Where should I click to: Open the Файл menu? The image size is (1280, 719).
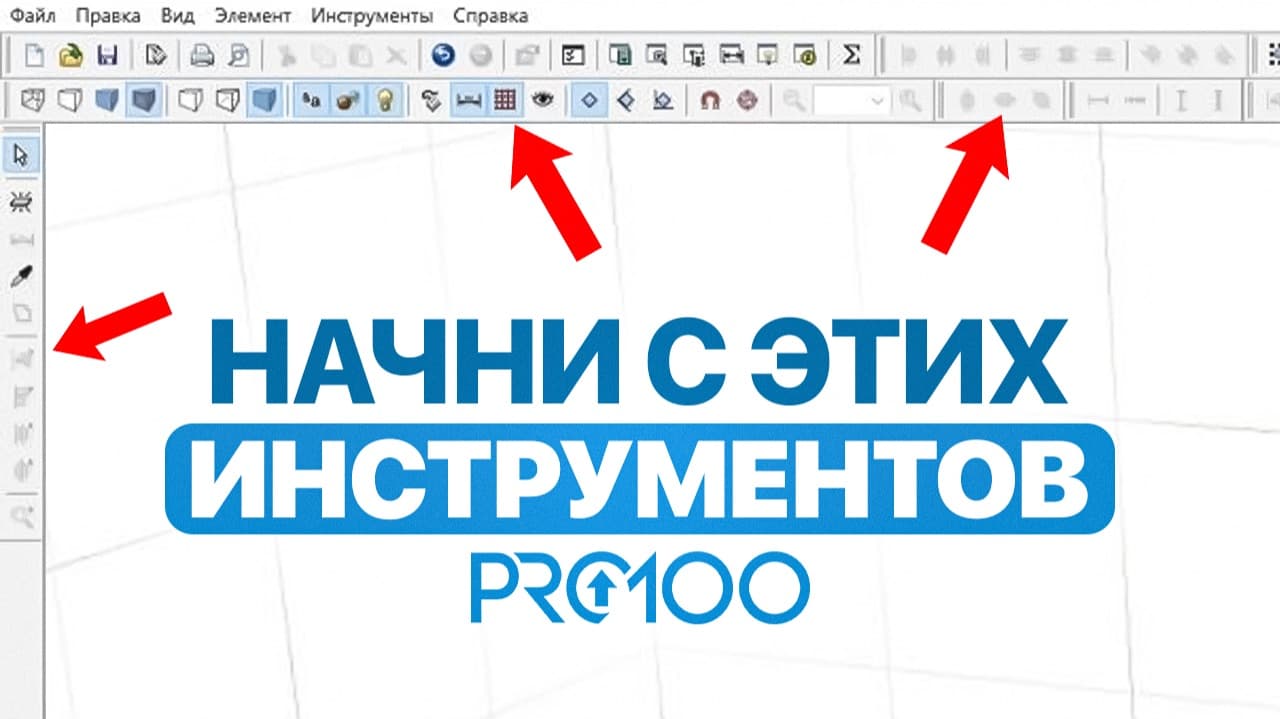(x=31, y=16)
